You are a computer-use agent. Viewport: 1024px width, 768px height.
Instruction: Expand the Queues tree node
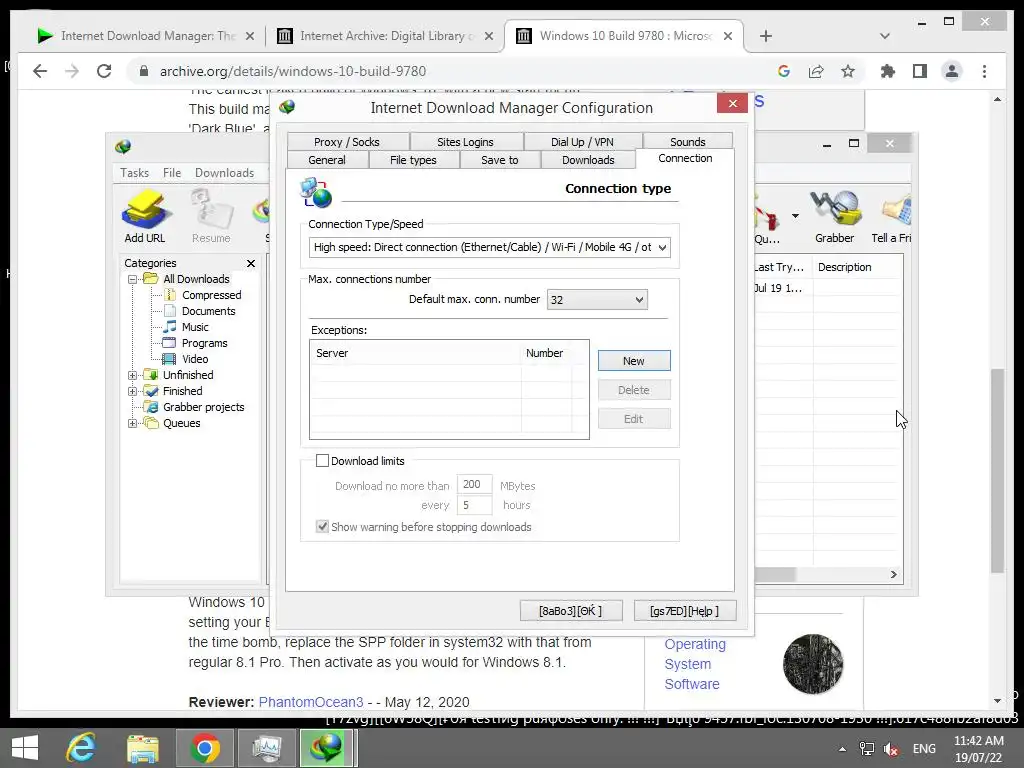133,423
